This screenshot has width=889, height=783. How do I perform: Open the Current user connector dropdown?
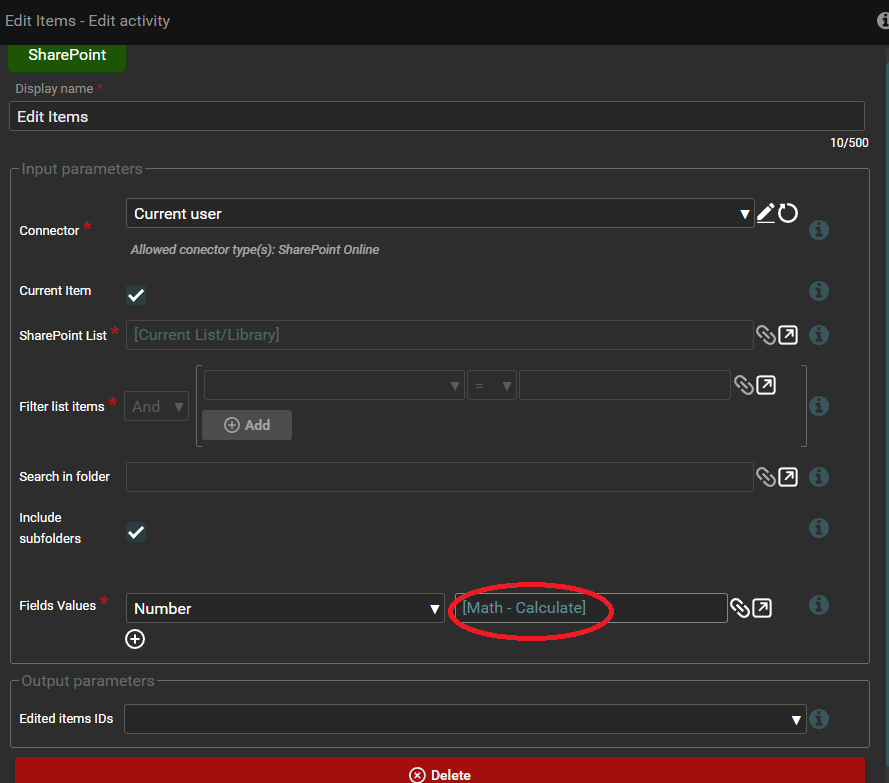[x=440, y=213]
